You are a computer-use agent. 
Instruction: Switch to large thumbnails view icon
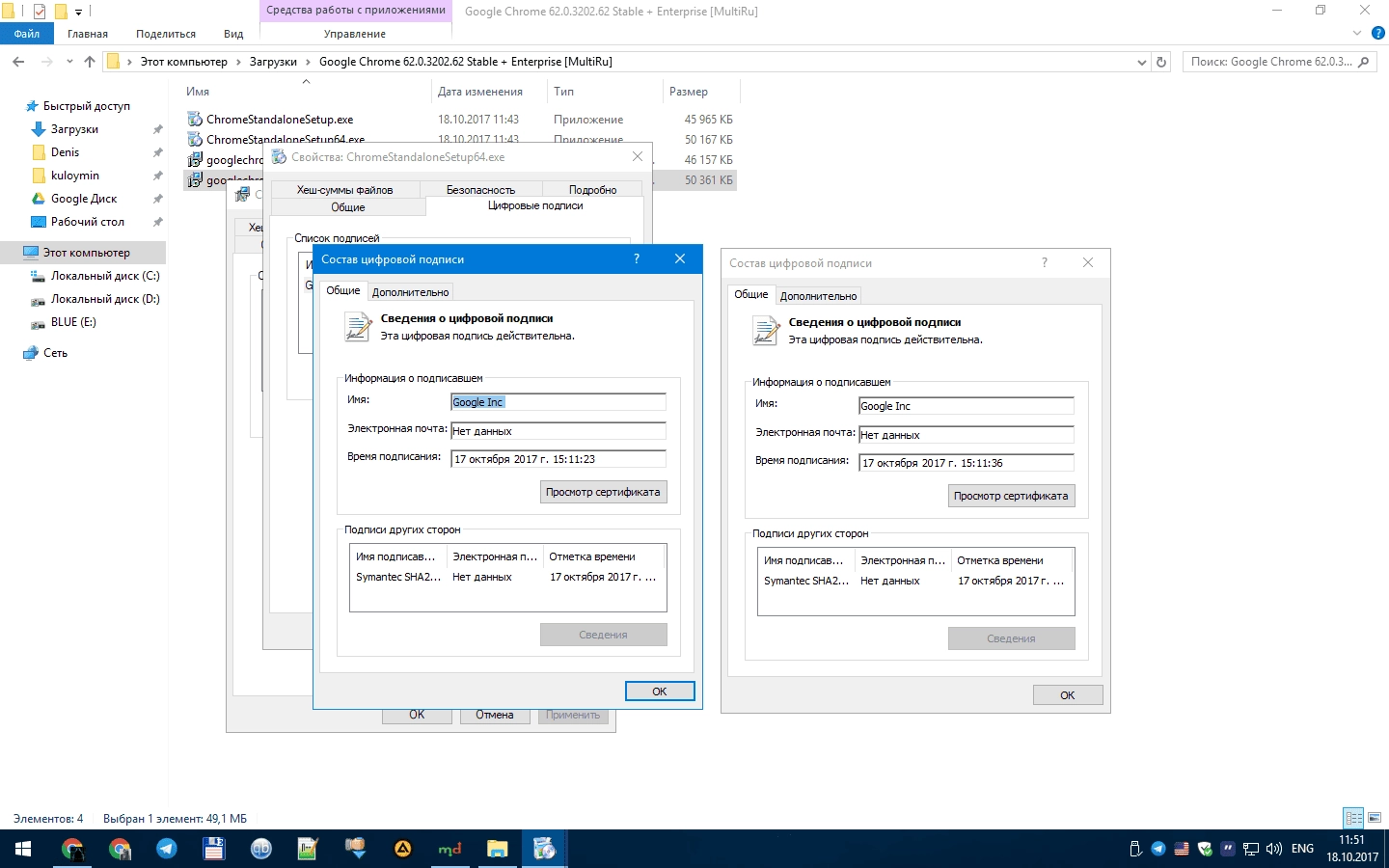1375,818
